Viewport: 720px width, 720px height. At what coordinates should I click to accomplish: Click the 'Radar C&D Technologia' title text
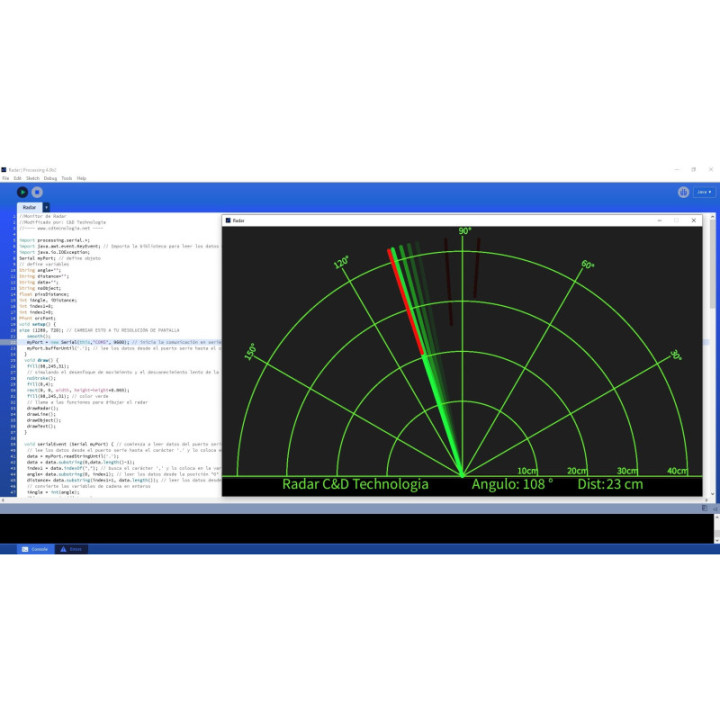pyautogui.click(x=355, y=484)
